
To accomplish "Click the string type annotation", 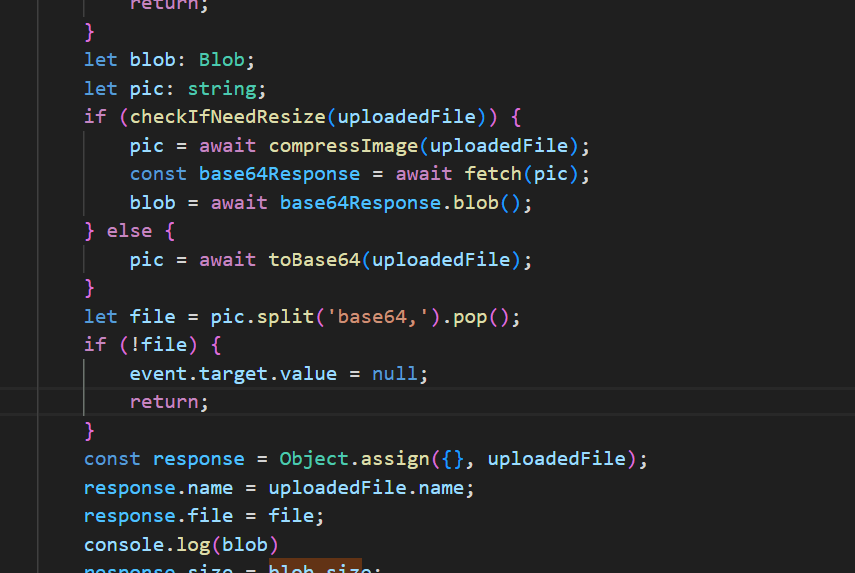I will pyautogui.click(x=227, y=88).
